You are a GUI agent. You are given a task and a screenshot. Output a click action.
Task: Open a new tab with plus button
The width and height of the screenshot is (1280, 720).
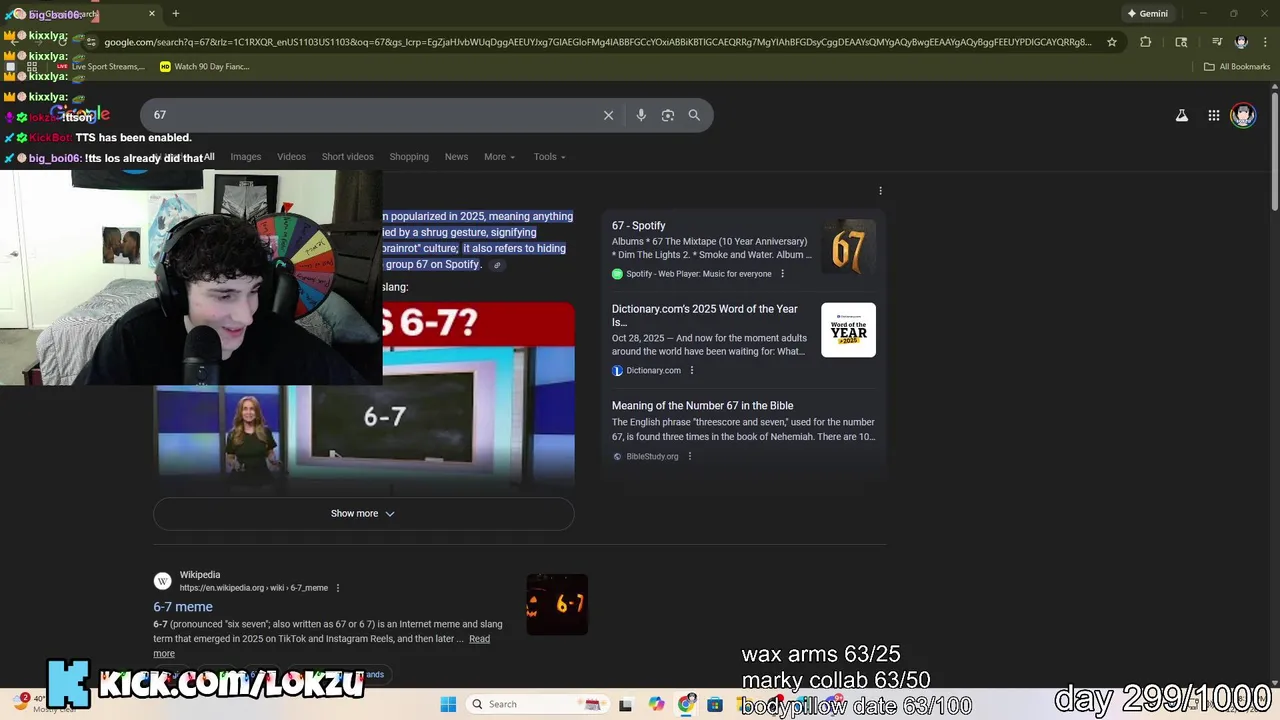click(176, 13)
